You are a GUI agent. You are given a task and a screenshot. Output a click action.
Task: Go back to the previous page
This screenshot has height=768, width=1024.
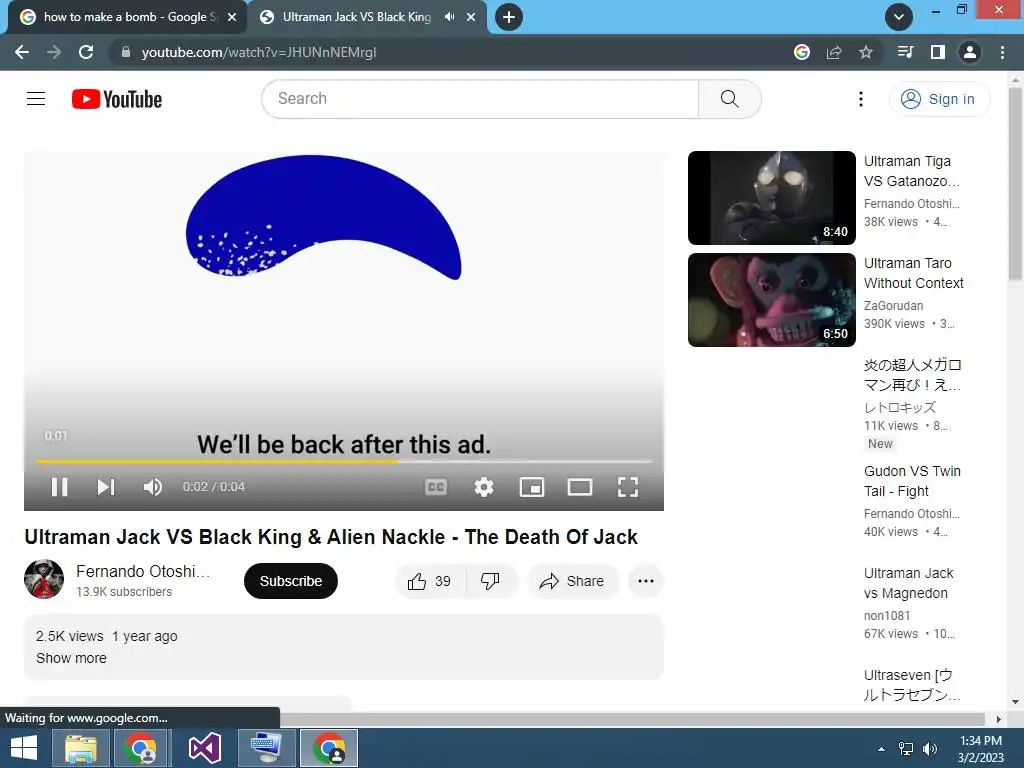(x=22, y=52)
